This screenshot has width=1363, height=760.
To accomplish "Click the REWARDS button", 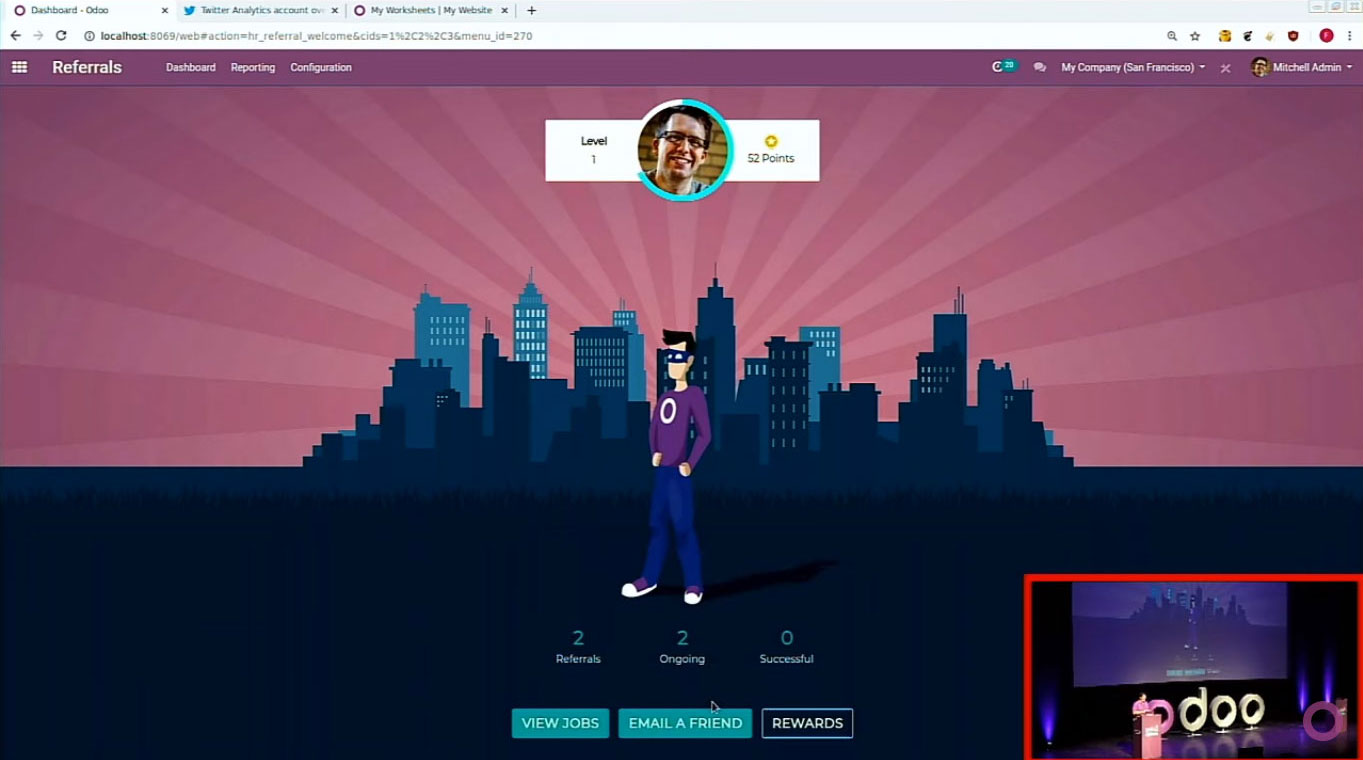I will (807, 723).
